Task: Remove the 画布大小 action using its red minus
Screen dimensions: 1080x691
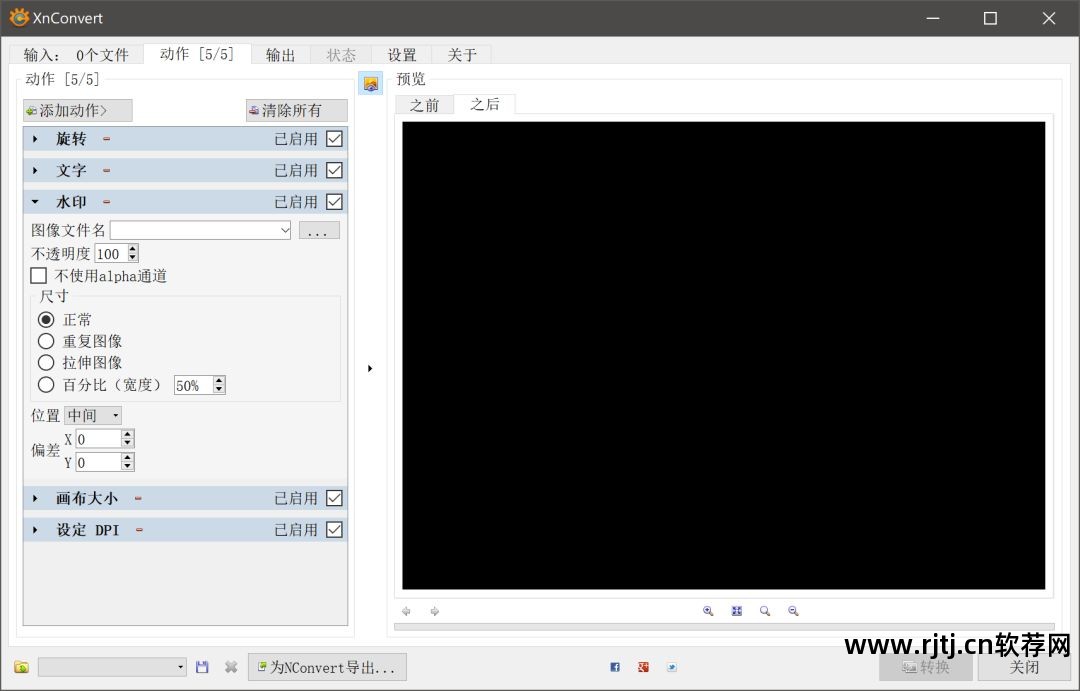Action: pos(138,498)
